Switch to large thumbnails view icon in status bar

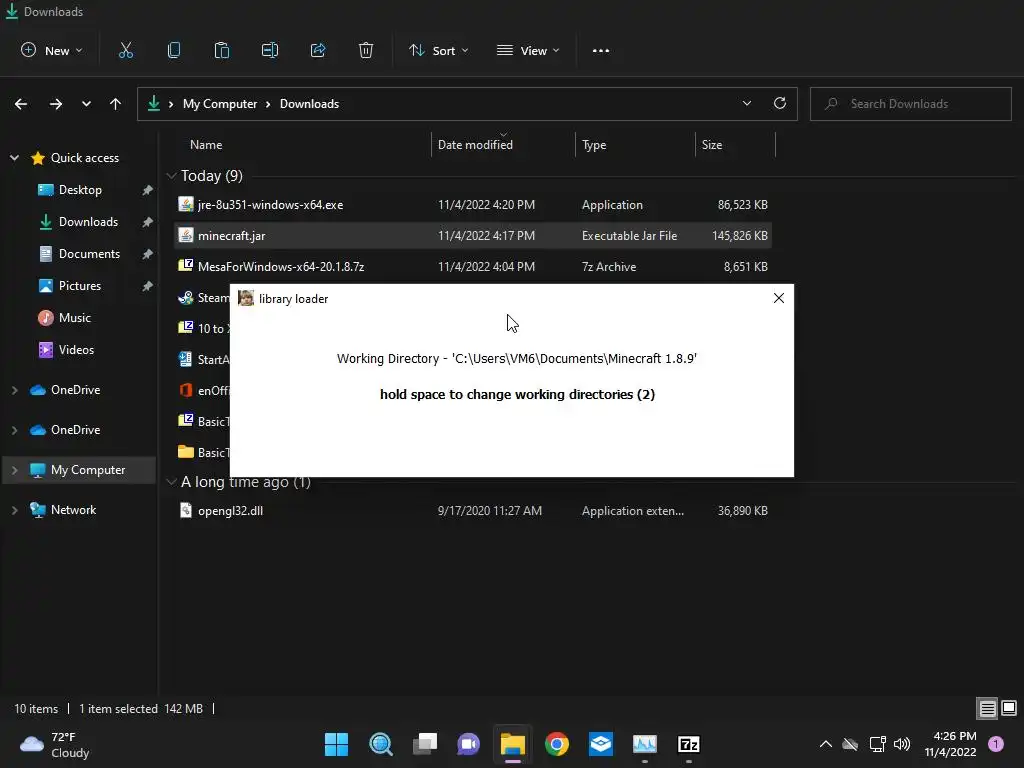(1009, 709)
